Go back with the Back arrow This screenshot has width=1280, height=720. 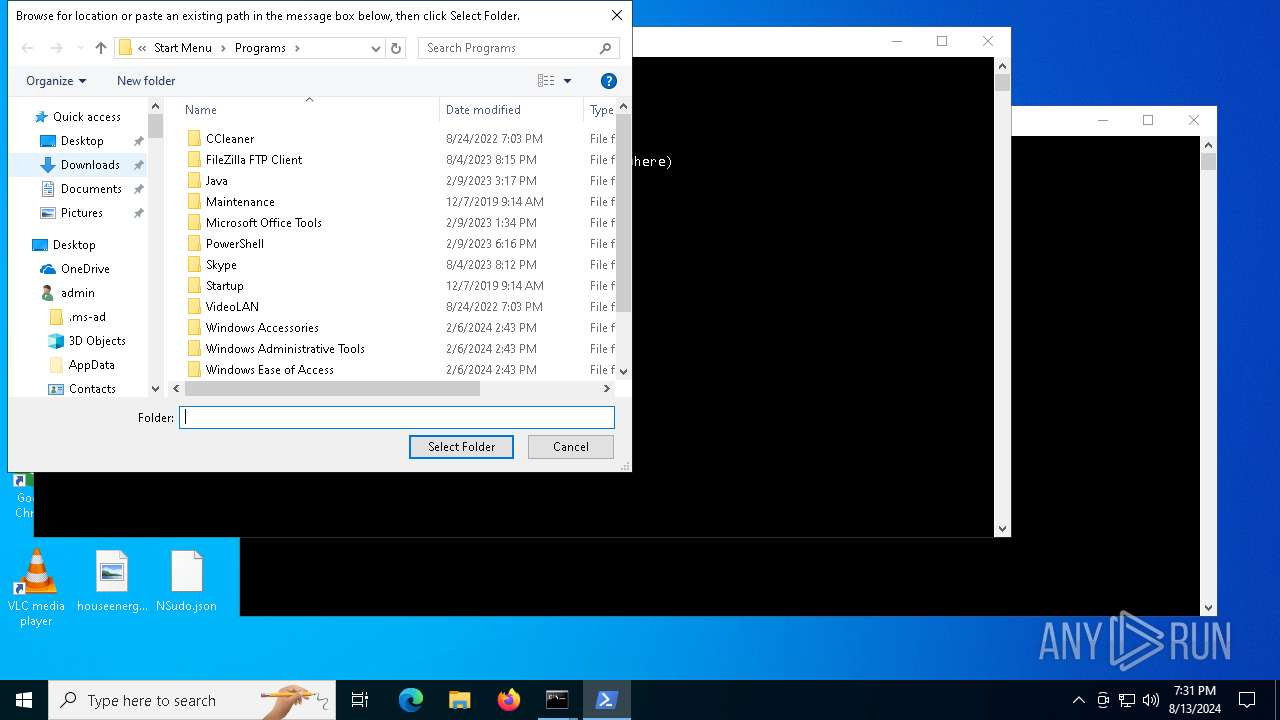click(x=28, y=48)
